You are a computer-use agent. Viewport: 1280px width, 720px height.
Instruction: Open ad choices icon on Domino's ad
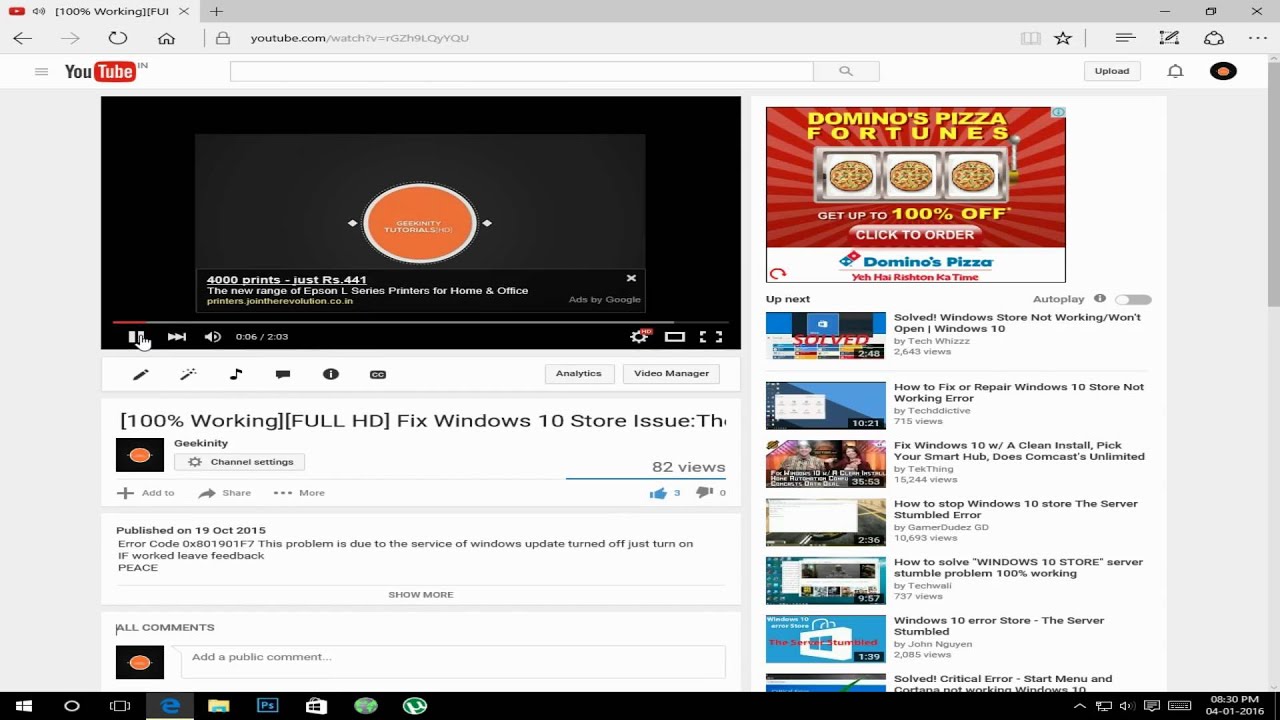[1058, 113]
